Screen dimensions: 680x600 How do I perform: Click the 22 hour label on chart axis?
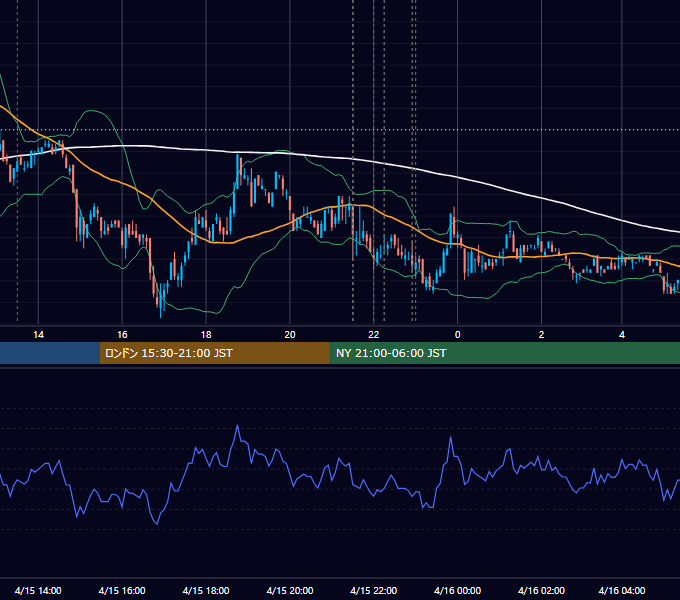pos(373,335)
